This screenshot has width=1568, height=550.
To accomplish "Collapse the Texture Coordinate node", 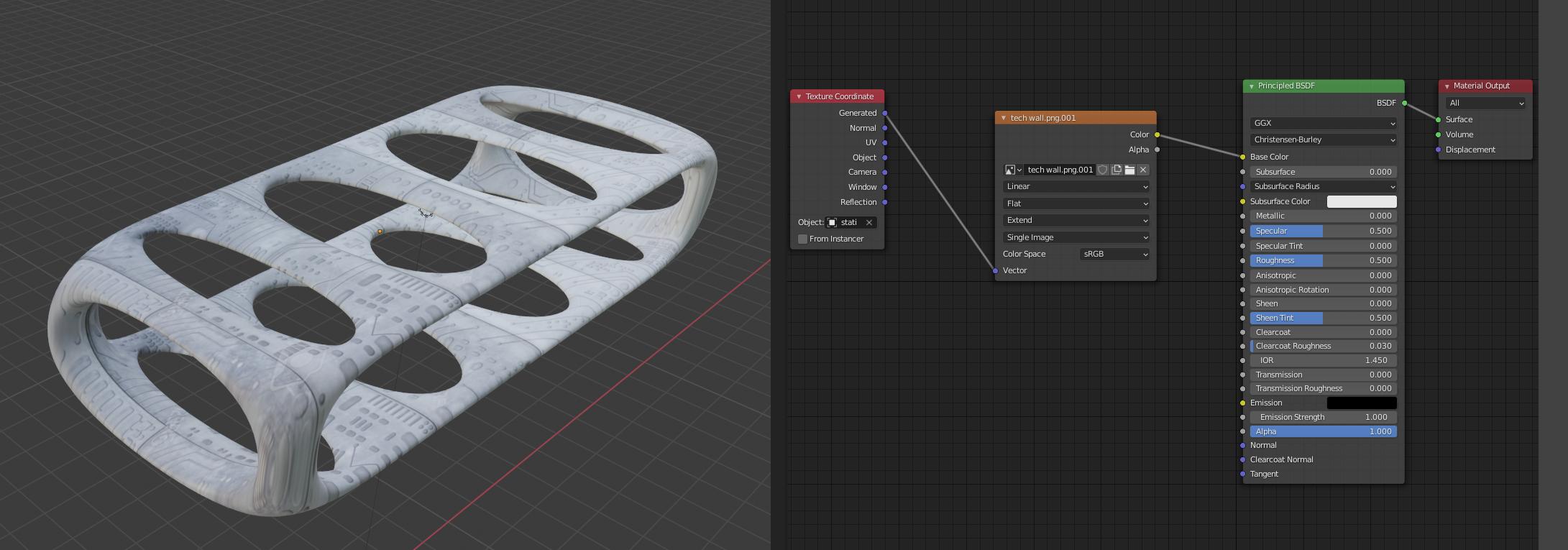I will pos(799,96).
